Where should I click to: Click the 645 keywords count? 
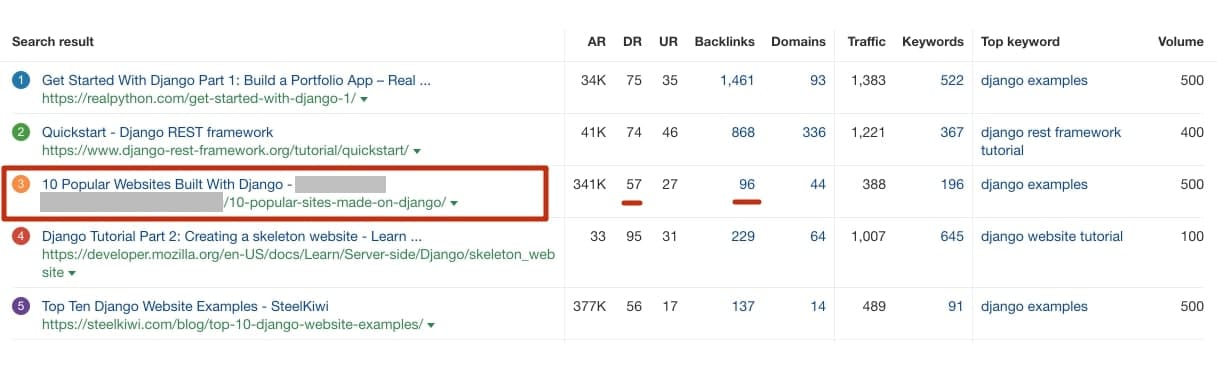click(952, 236)
